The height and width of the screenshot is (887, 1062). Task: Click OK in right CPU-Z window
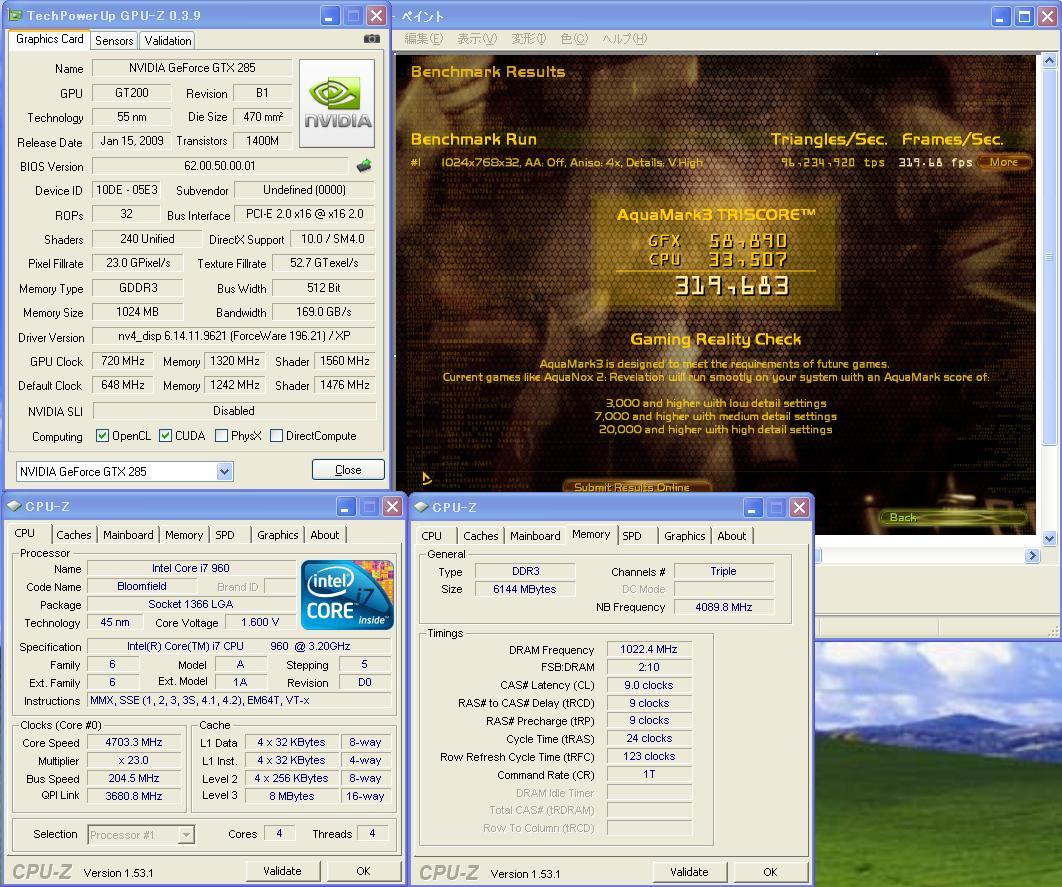click(x=770, y=871)
